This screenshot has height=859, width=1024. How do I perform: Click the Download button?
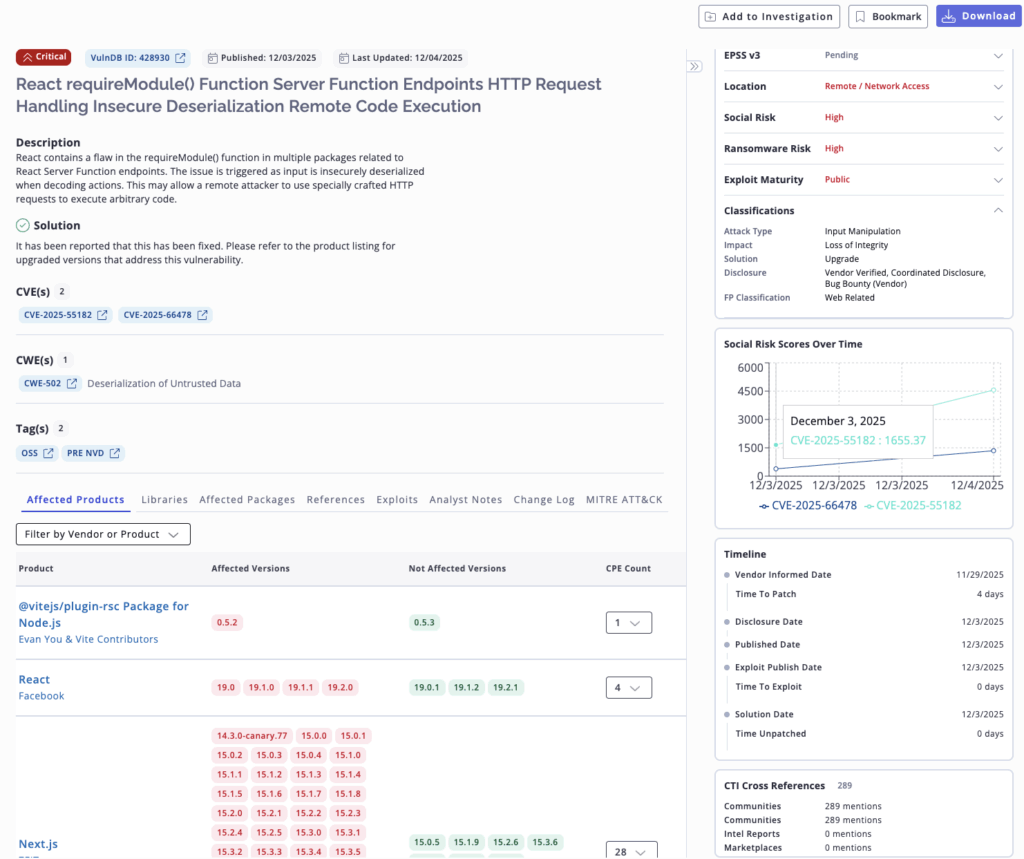[x=979, y=16]
